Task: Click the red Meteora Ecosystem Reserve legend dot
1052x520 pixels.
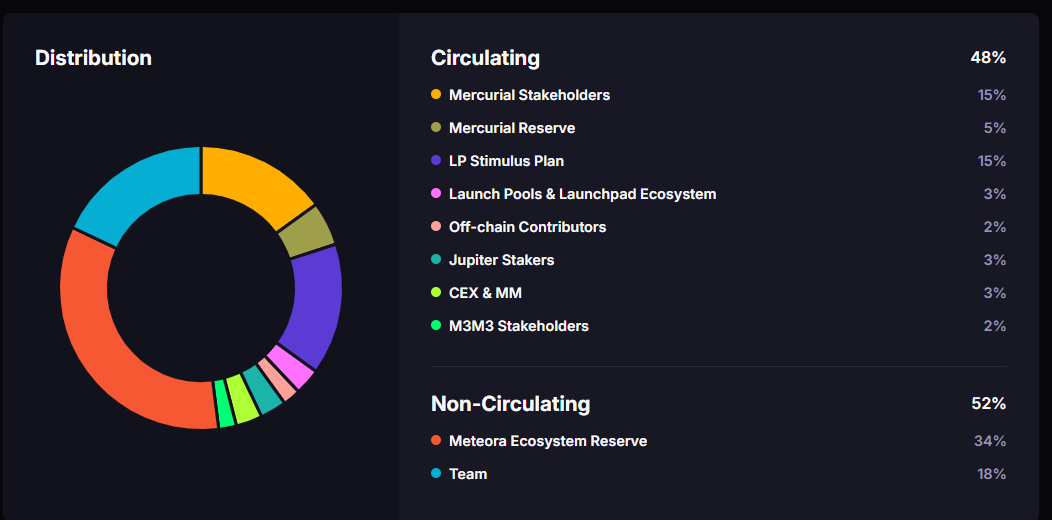Action: click(x=436, y=441)
